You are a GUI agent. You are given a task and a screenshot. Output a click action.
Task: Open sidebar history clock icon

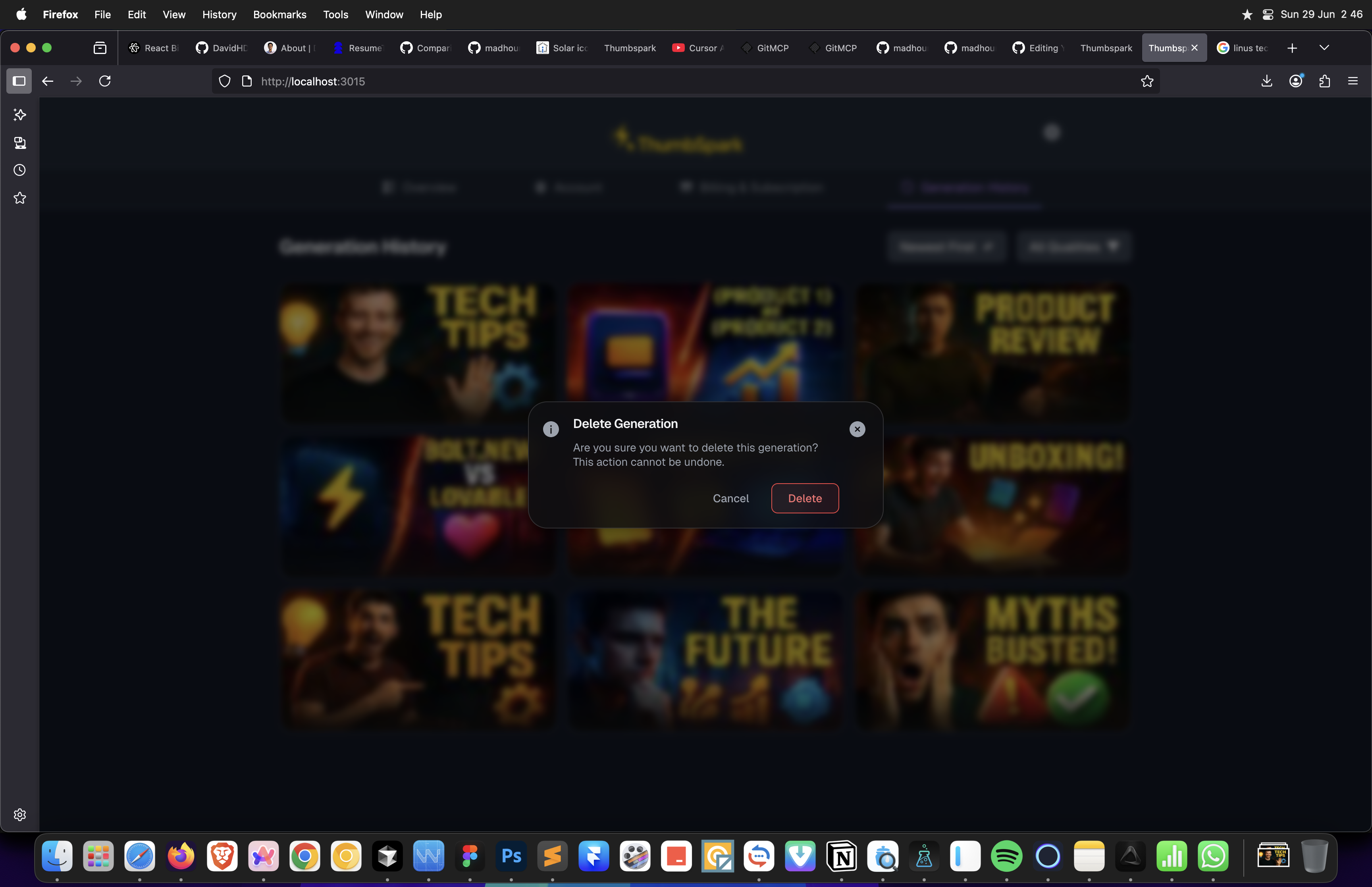tap(19, 170)
